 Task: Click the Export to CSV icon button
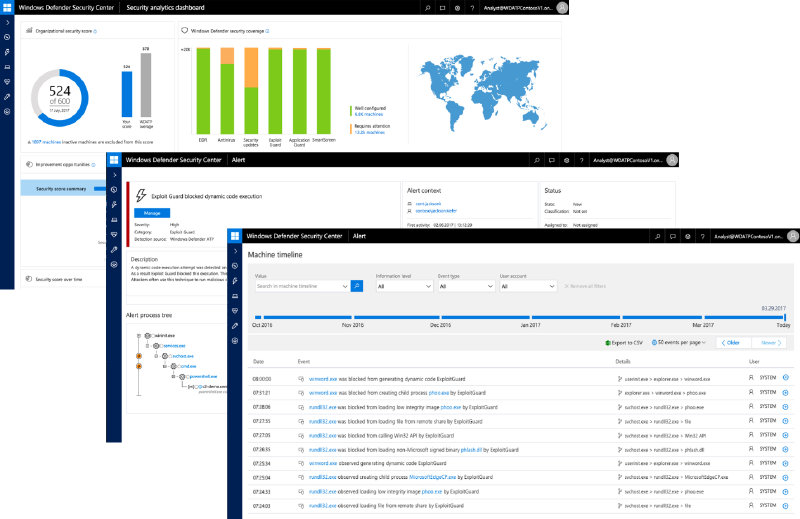point(609,342)
